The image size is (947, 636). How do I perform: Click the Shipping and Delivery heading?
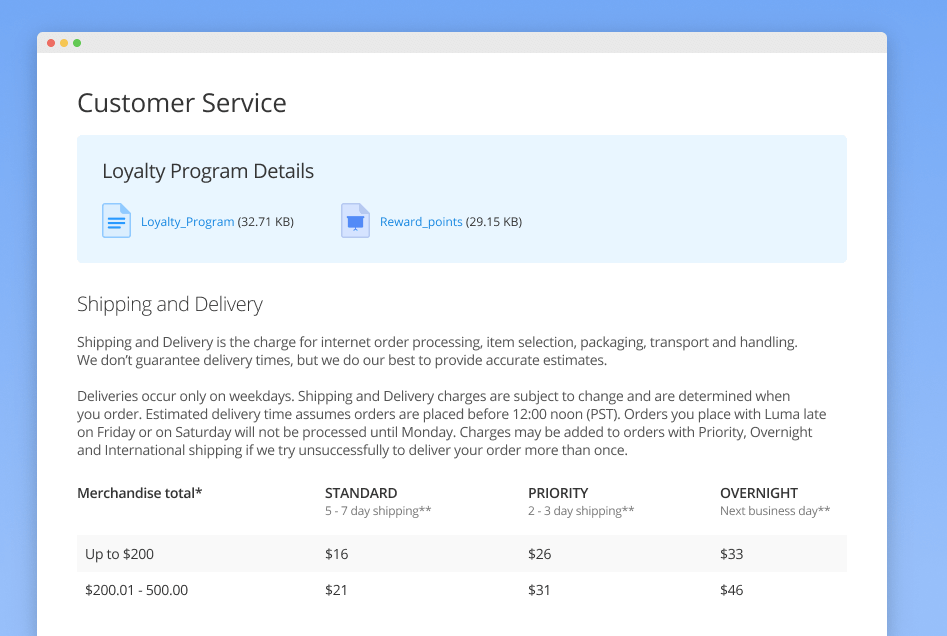click(170, 304)
